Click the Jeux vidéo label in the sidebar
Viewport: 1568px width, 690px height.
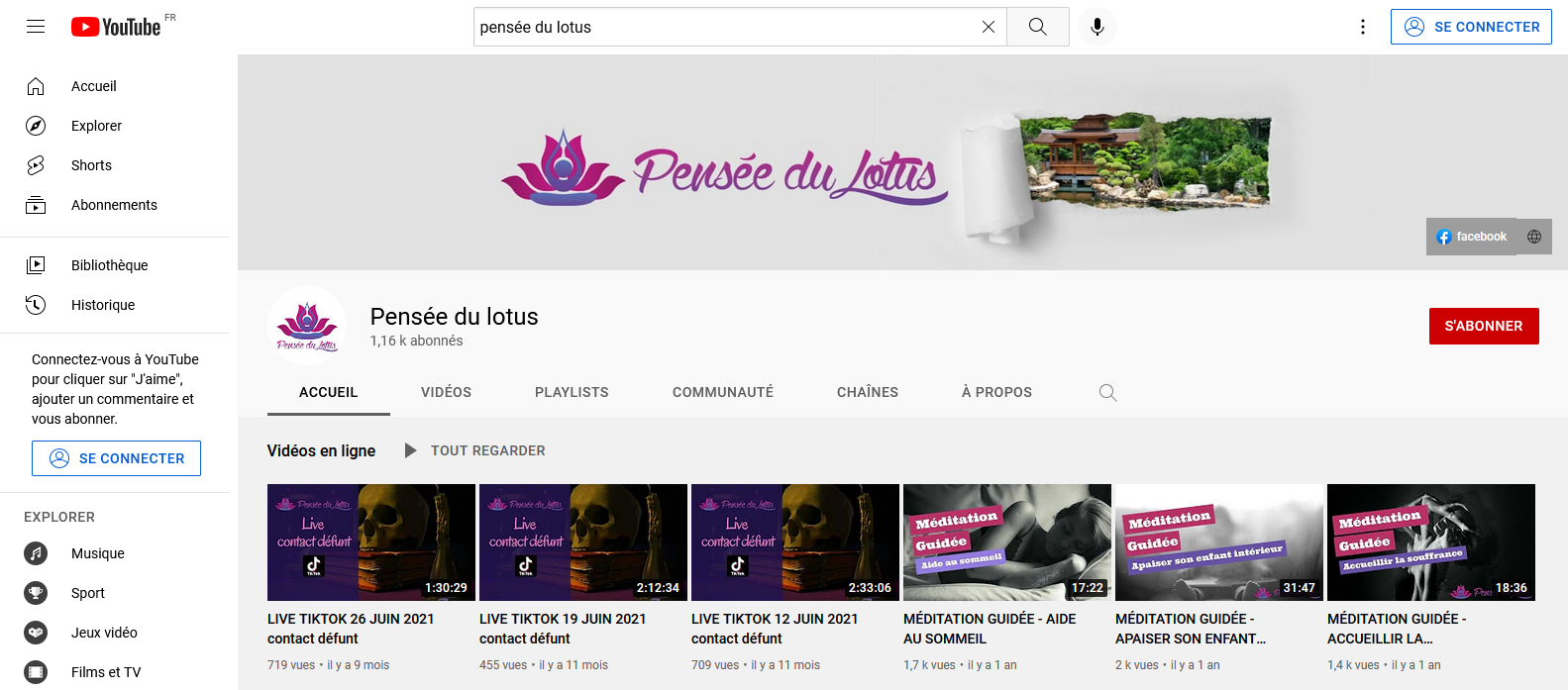(104, 633)
